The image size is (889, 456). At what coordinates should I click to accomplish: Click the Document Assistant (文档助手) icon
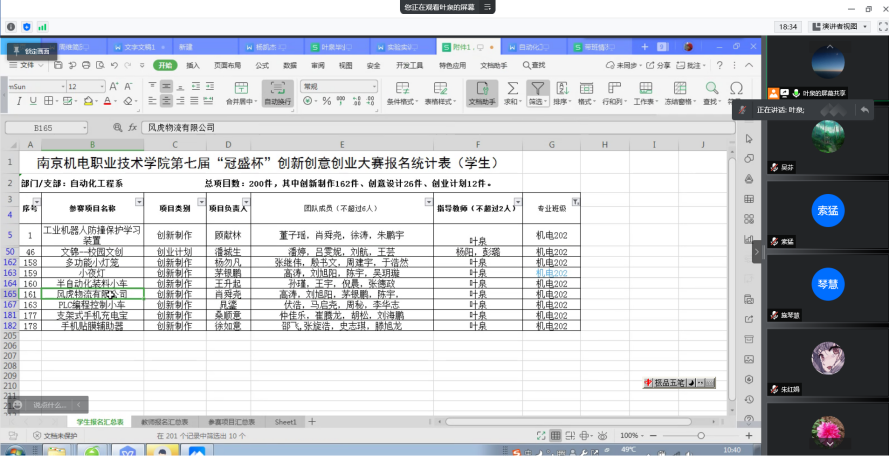pyautogui.click(x=482, y=88)
